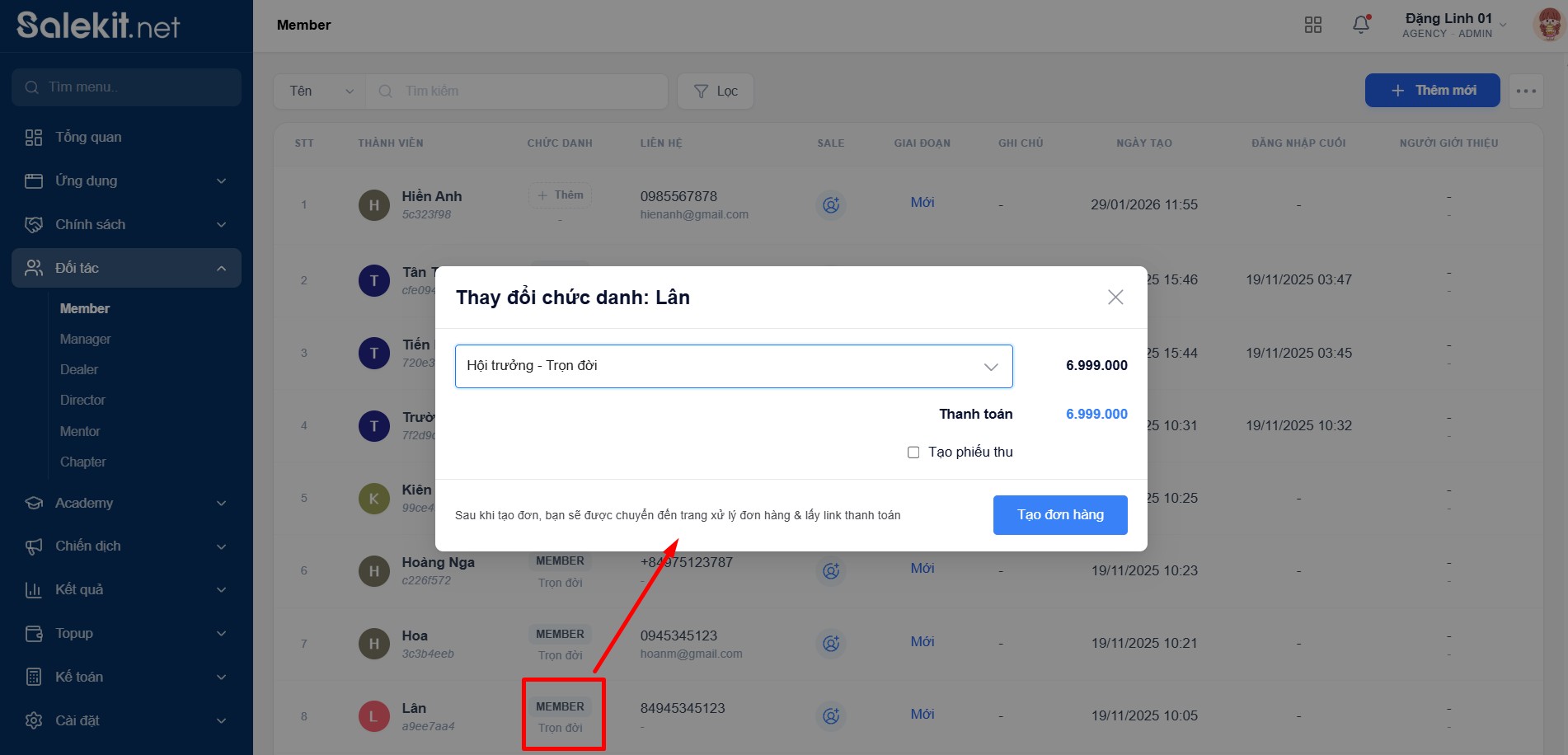Enable the Tạo phiếu thu checkbox
This screenshot has height=755, width=1568.
(x=913, y=453)
